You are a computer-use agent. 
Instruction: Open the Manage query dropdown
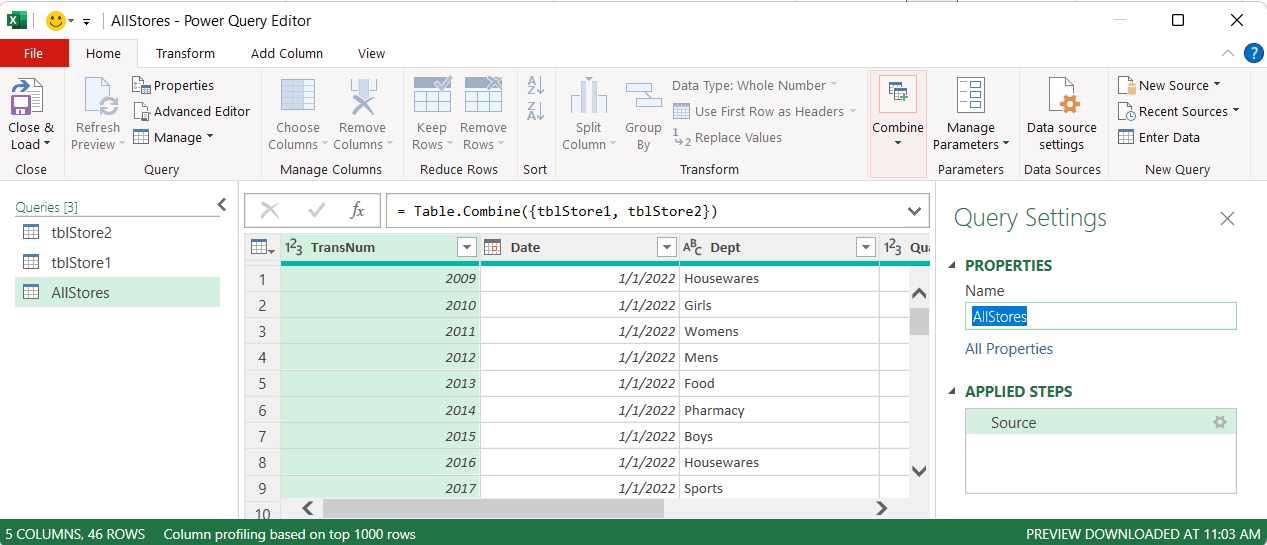174,137
